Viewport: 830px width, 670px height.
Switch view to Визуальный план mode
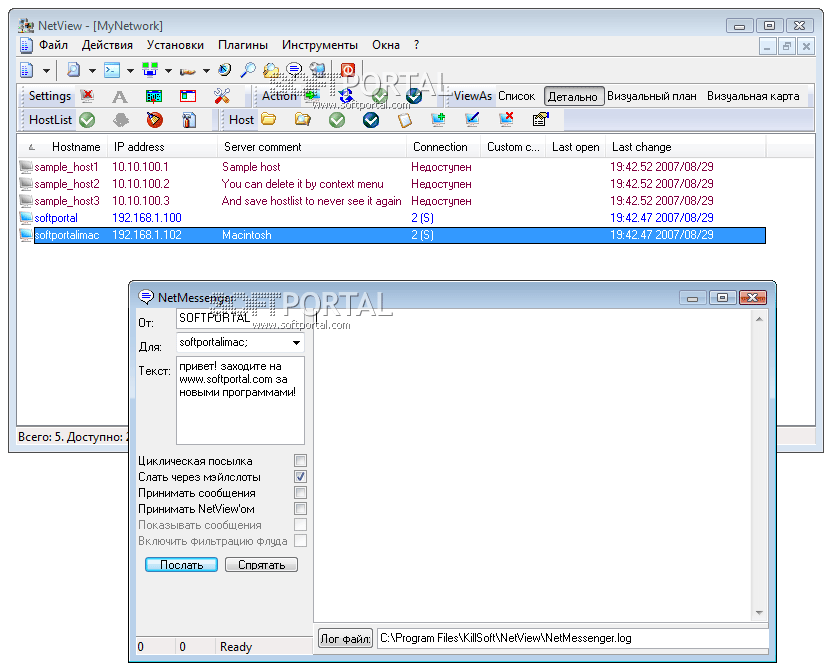pos(652,96)
